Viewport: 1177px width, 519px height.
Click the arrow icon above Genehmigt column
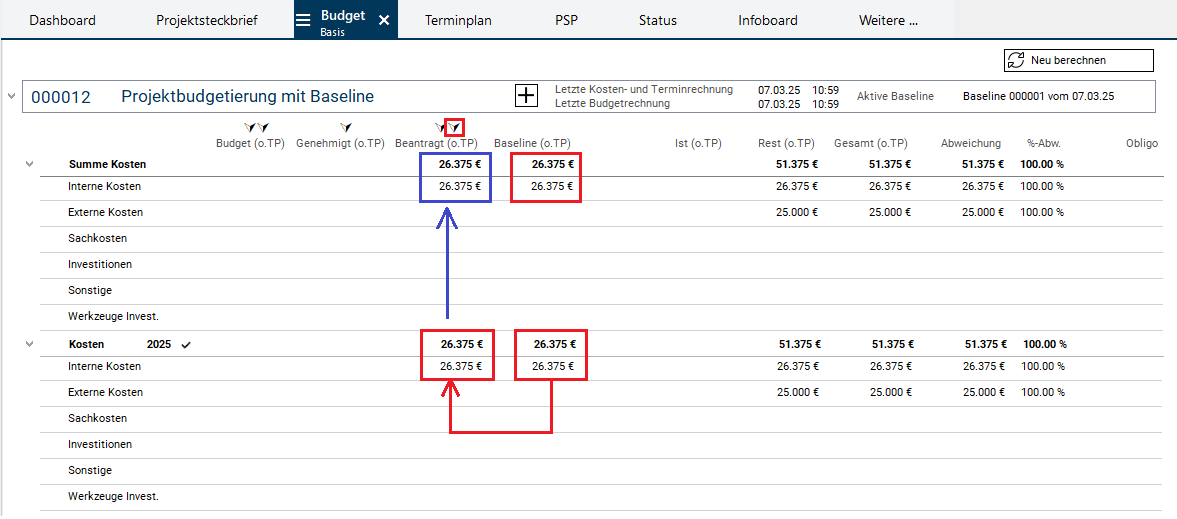pyautogui.click(x=344, y=127)
